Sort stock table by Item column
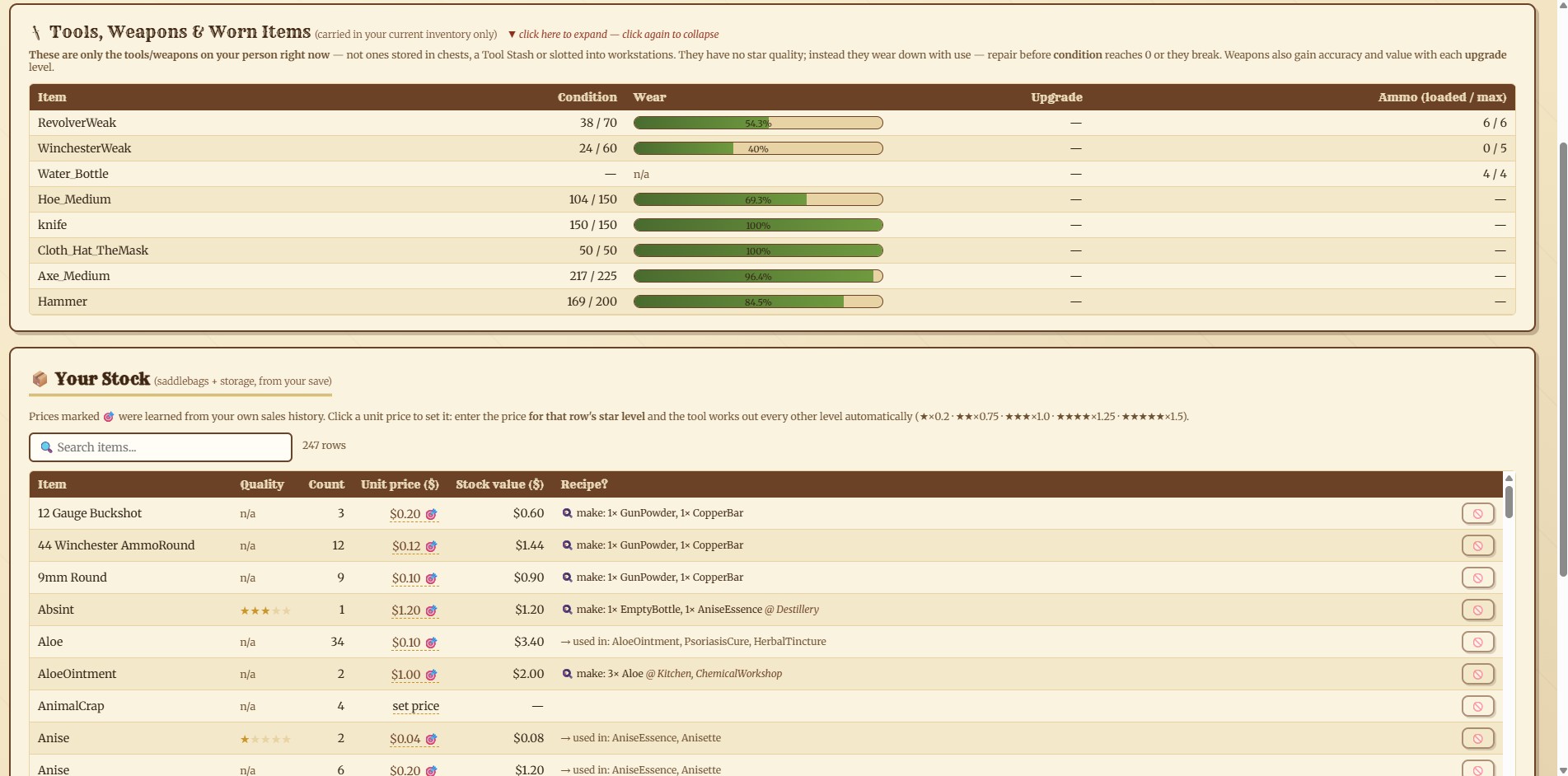The width and height of the screenshot is (1568, 776). 52,484
